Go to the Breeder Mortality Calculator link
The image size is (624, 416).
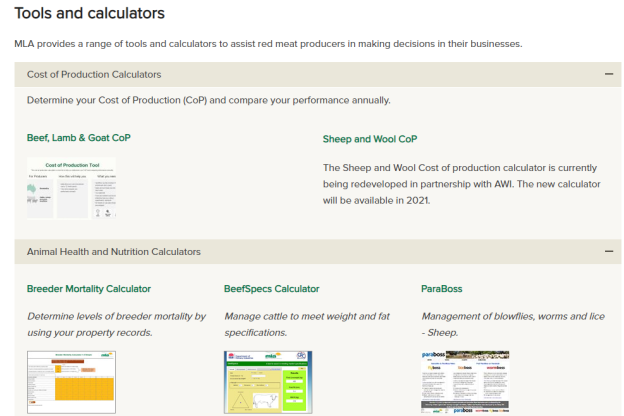89,289
